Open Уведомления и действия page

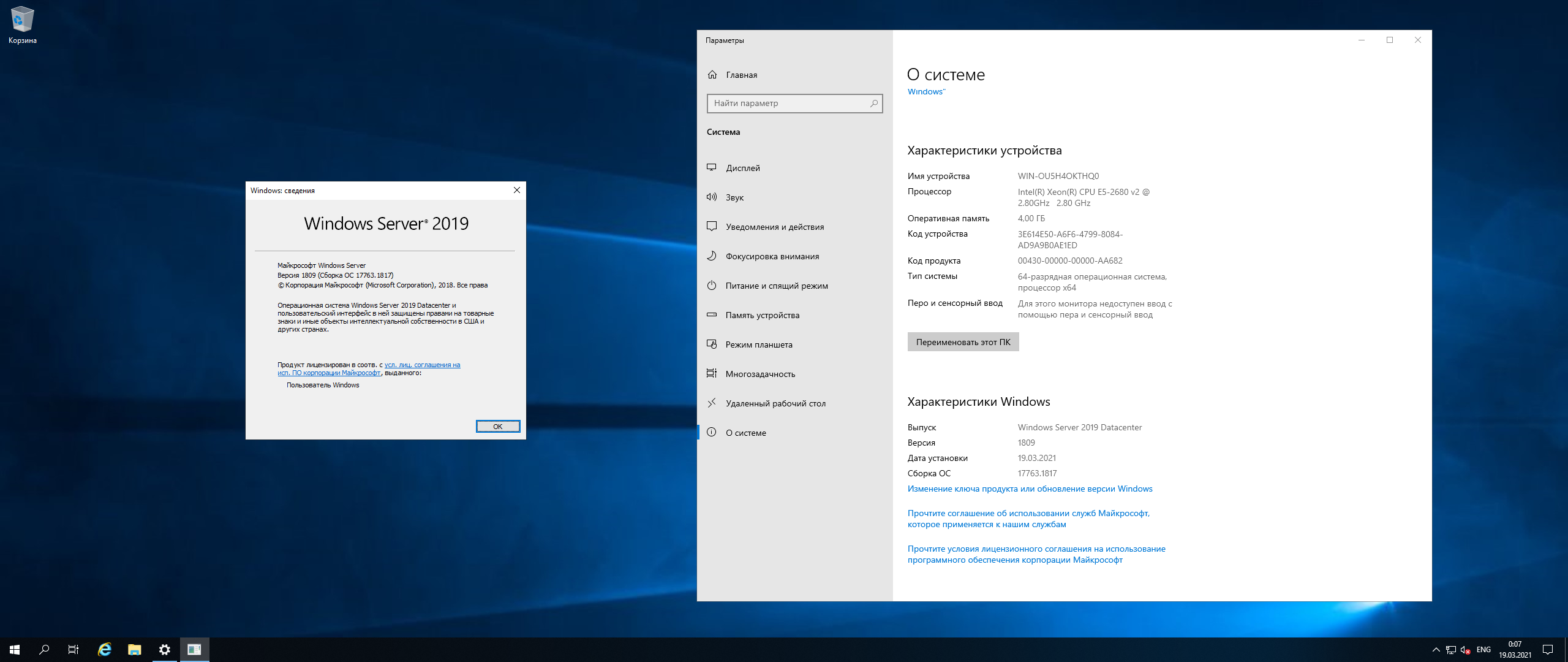click(x=794, y=227)
